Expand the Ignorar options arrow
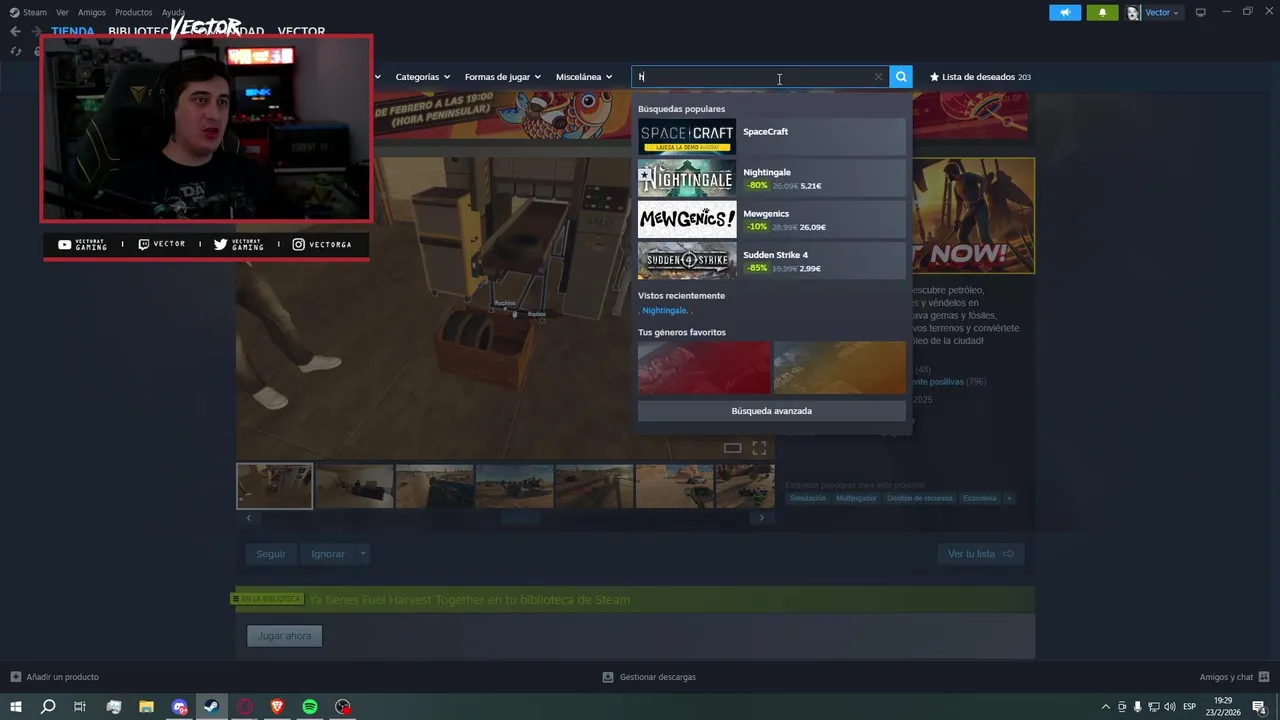1280x720 pixels. coord(363,554)
